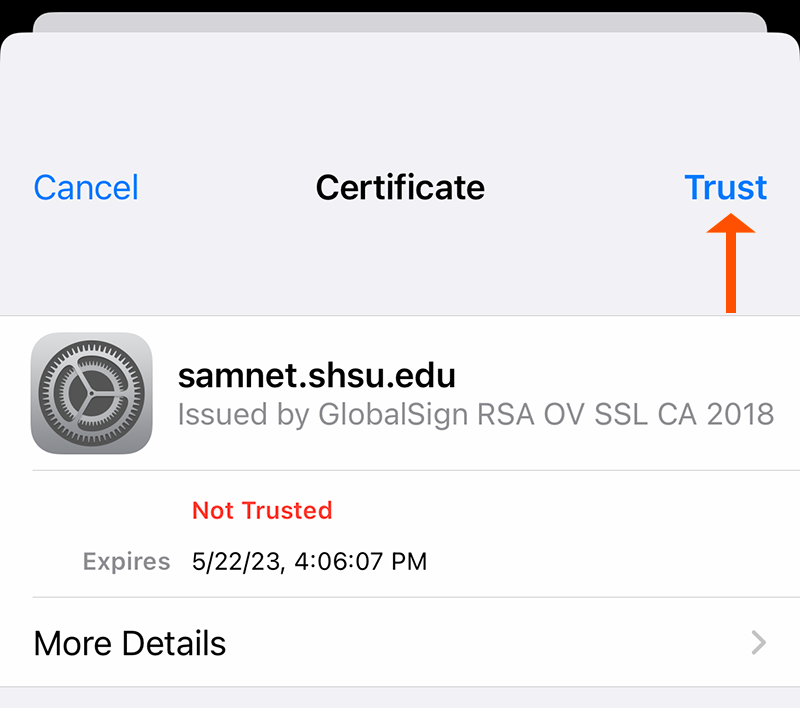Select the red Not Trusted indicator
Viewport: 800px width, 708px height.
[x=261, y=510]
